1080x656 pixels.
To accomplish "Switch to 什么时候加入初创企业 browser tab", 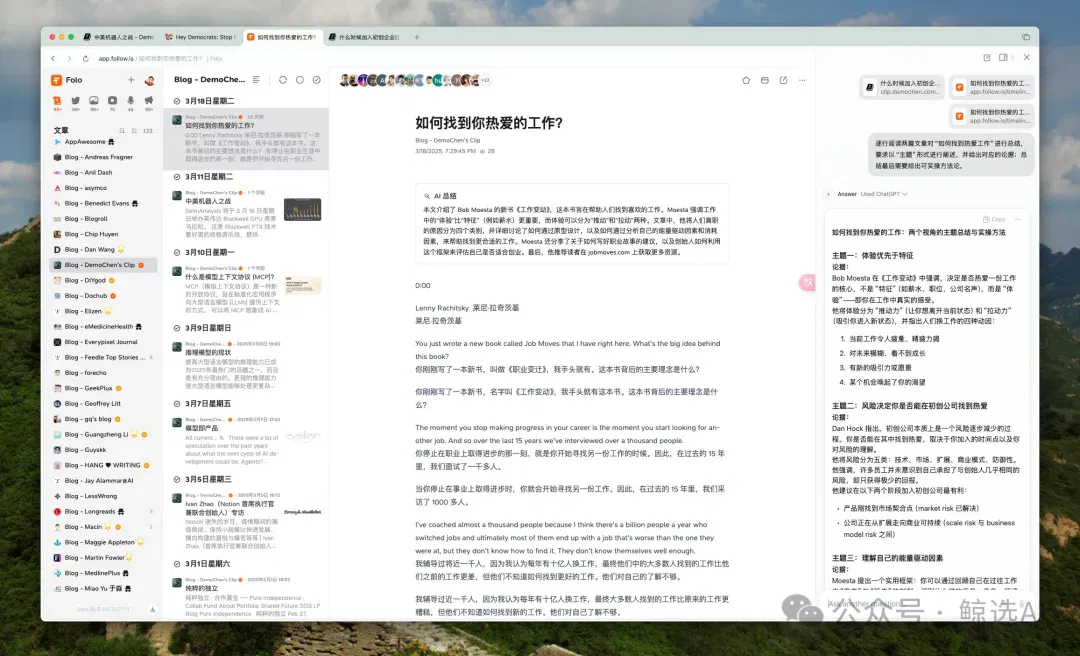I will tap(363, 37).
